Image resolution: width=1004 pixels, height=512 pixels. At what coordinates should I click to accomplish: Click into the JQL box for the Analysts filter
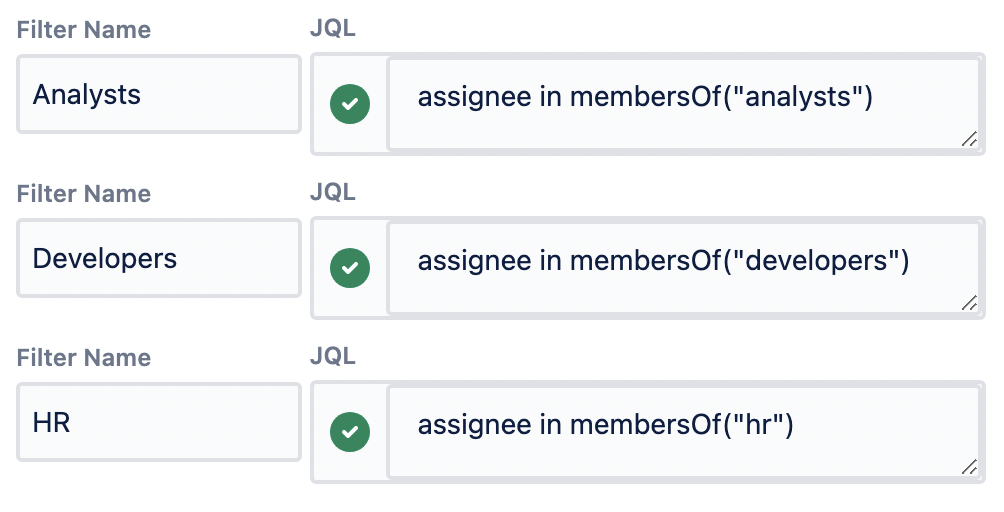coord(682,104)
